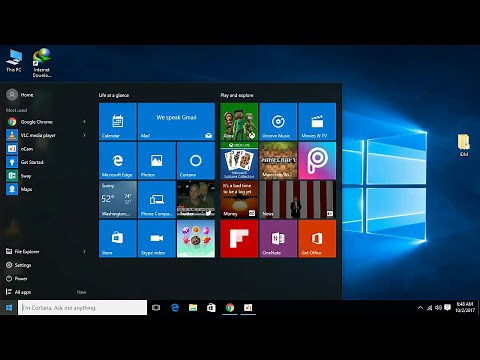Select This PC desktop icon
480x360 pixels.
pyautogui.click(x=14, y=61)
